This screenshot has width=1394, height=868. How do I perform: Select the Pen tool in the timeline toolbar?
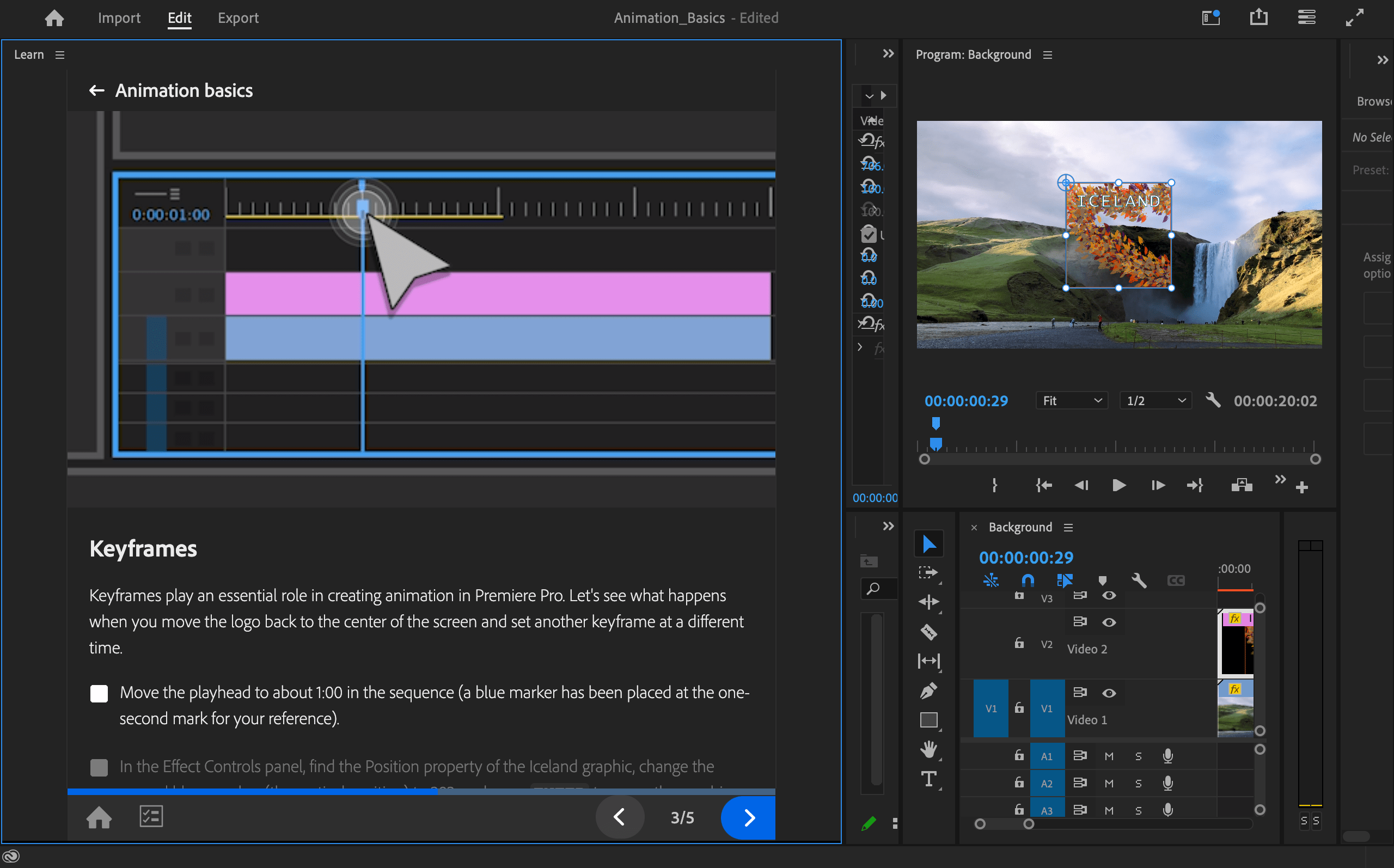(x=928, y=690)
